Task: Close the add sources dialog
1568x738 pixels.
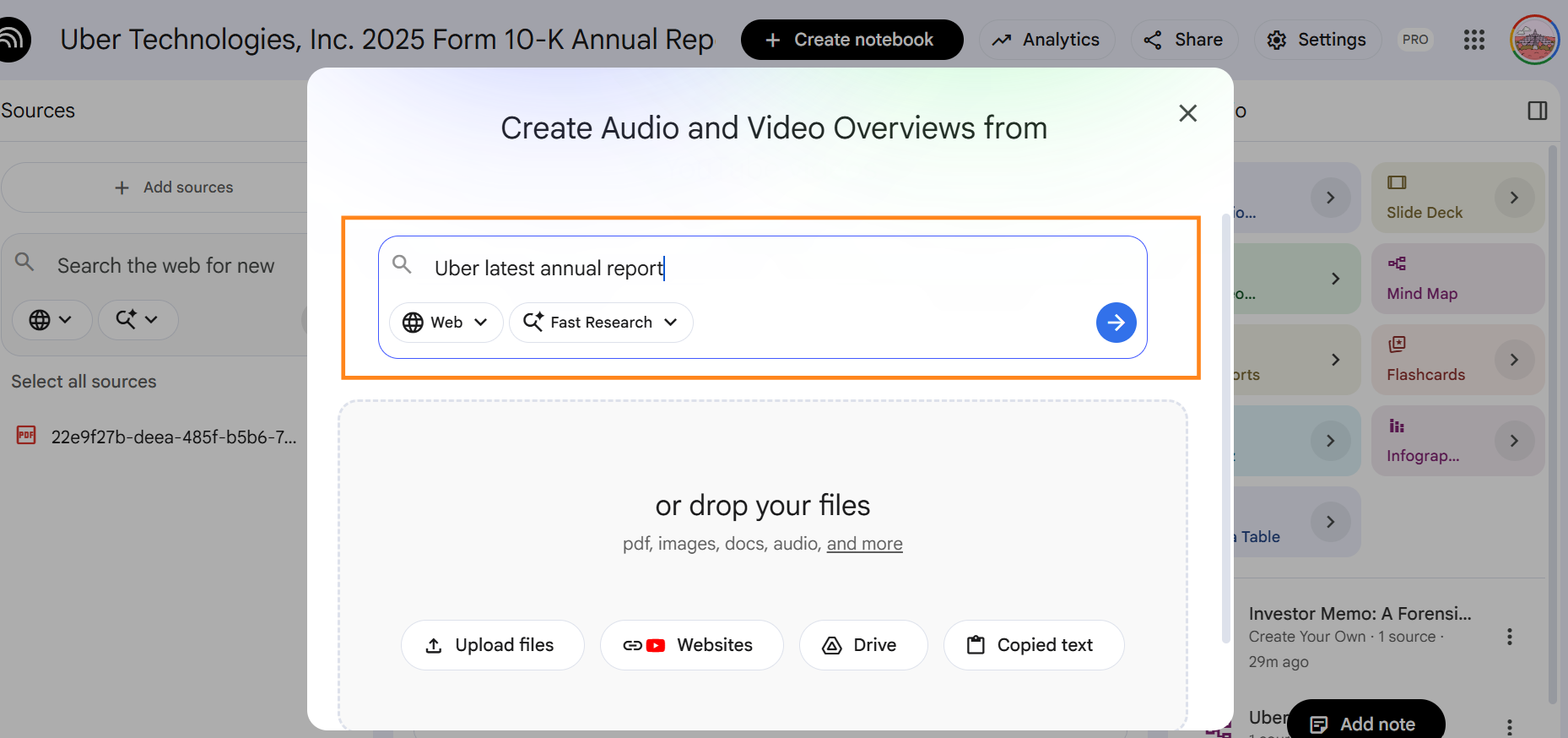Action: [x=1187, y=113]
